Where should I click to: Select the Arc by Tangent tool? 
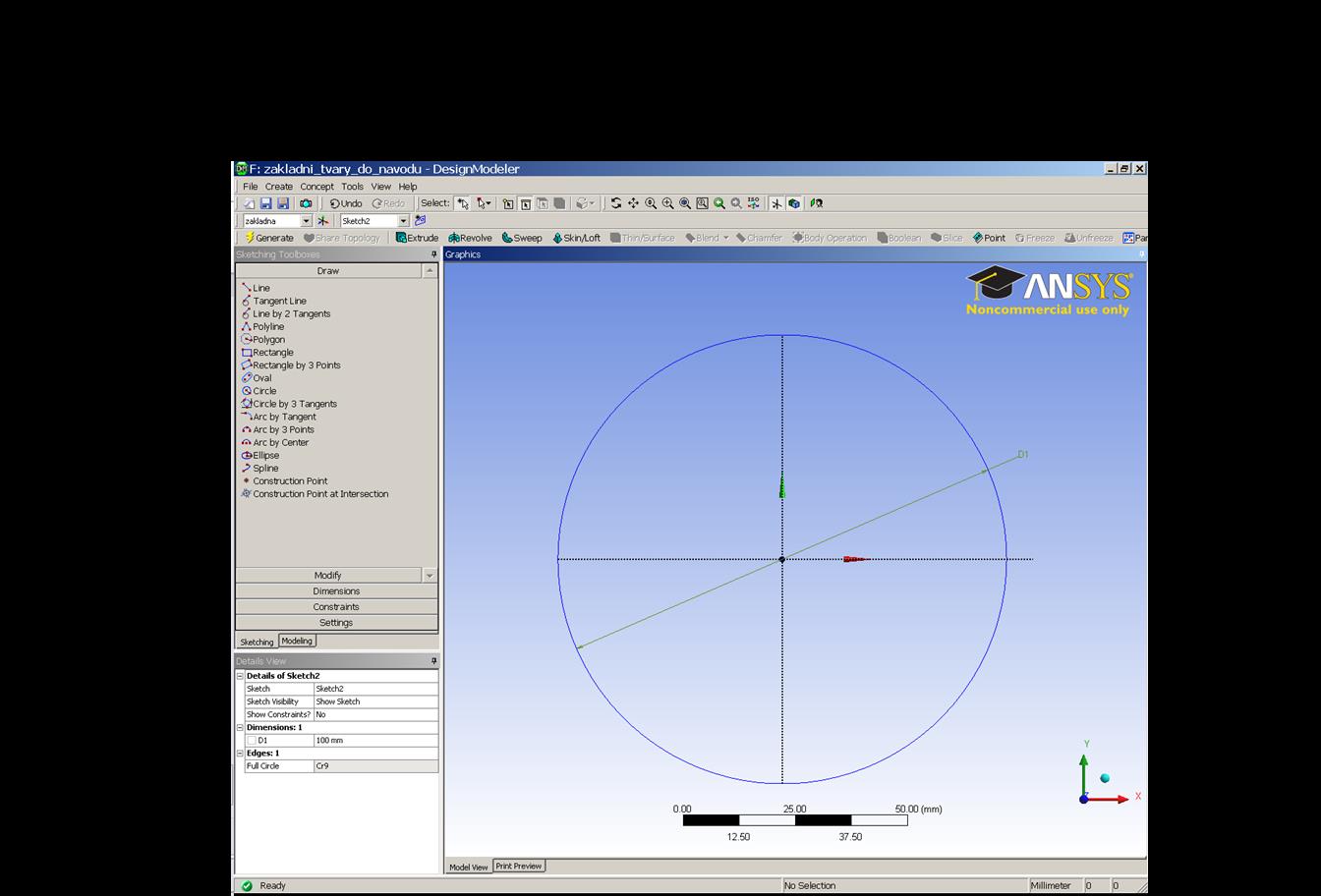point(278,417)
